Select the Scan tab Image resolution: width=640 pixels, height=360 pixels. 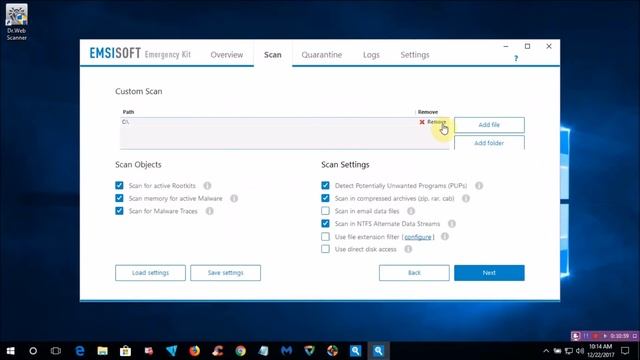click(x=273, y=55)
